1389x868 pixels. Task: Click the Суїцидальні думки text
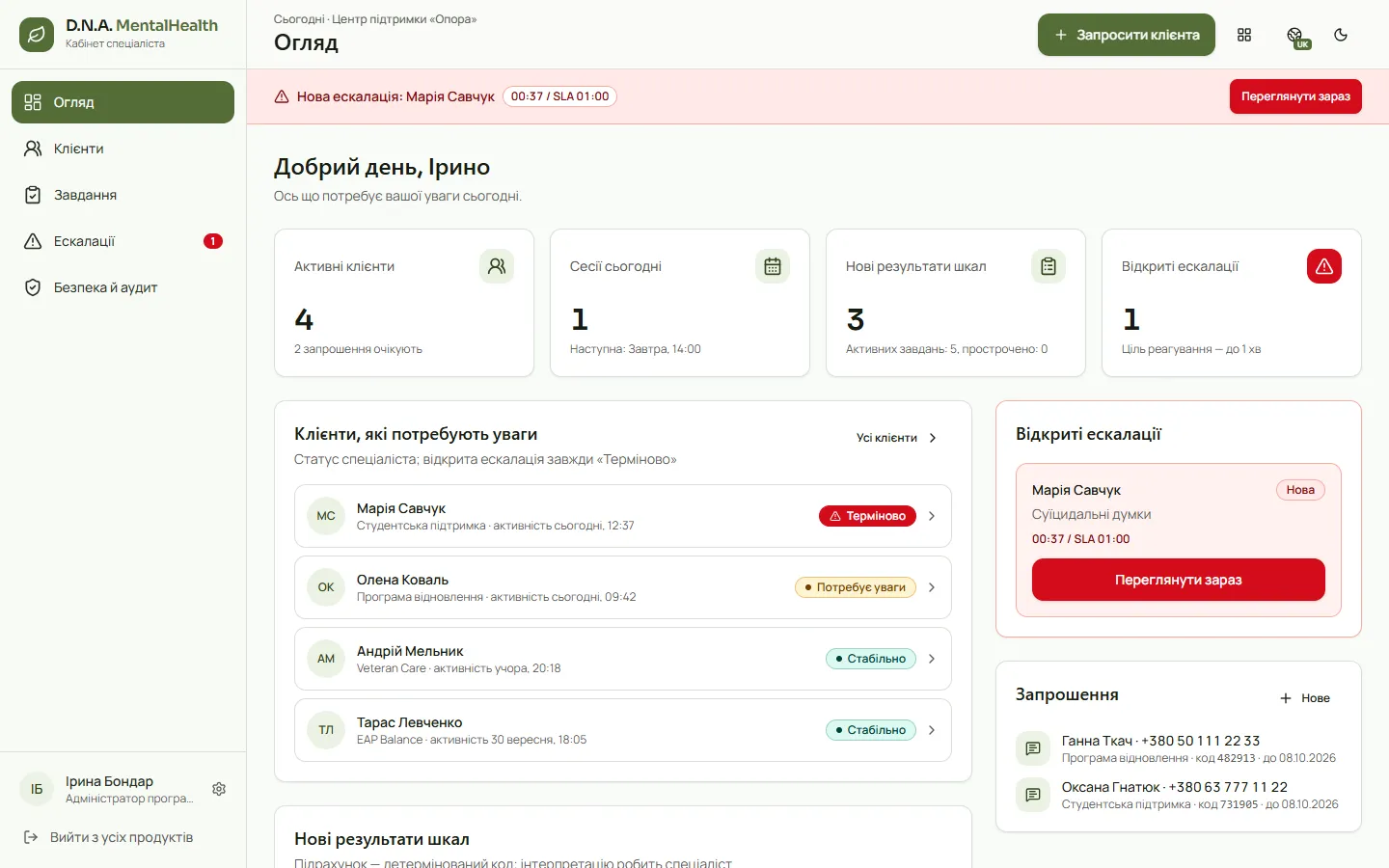[1091, 514]
